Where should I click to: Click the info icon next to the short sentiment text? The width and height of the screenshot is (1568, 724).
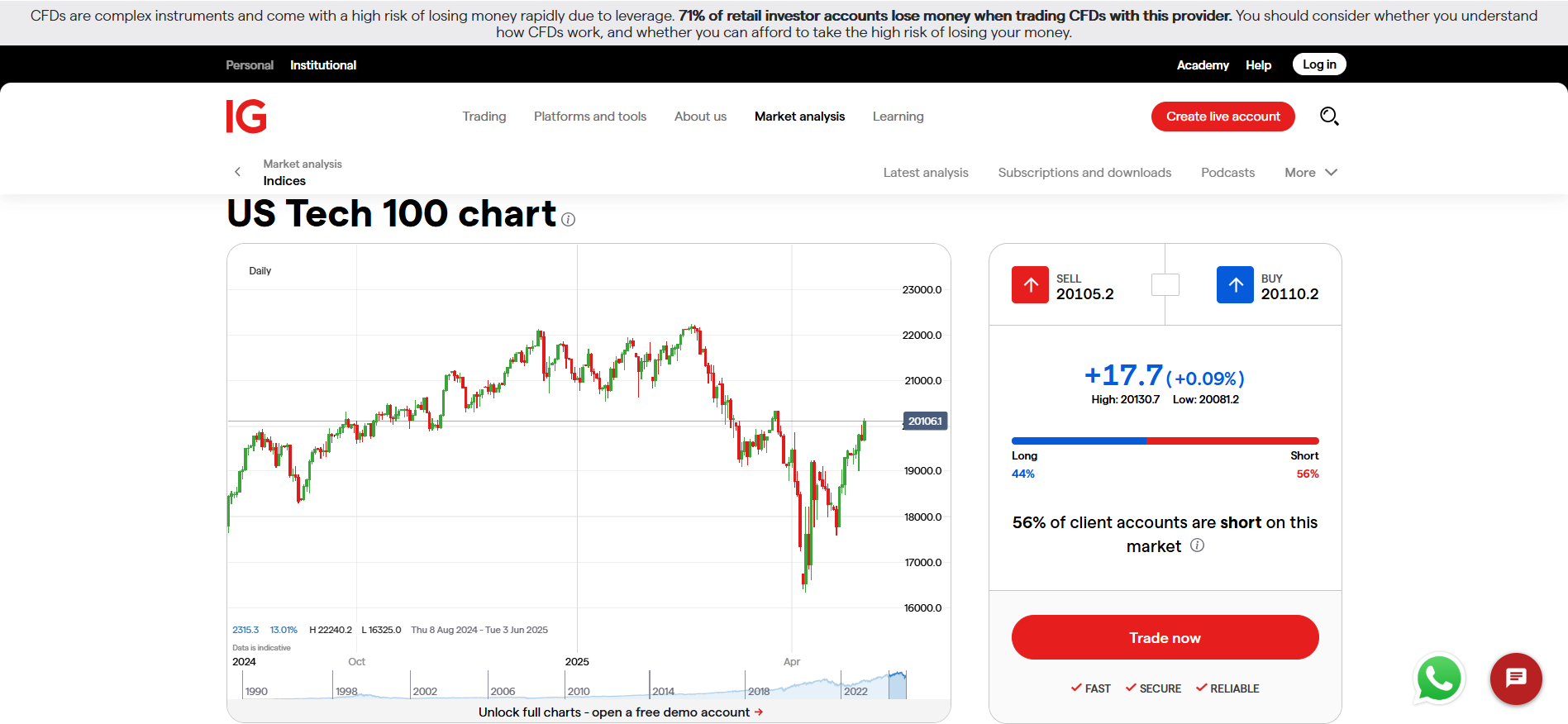(x=1198, y=545)
